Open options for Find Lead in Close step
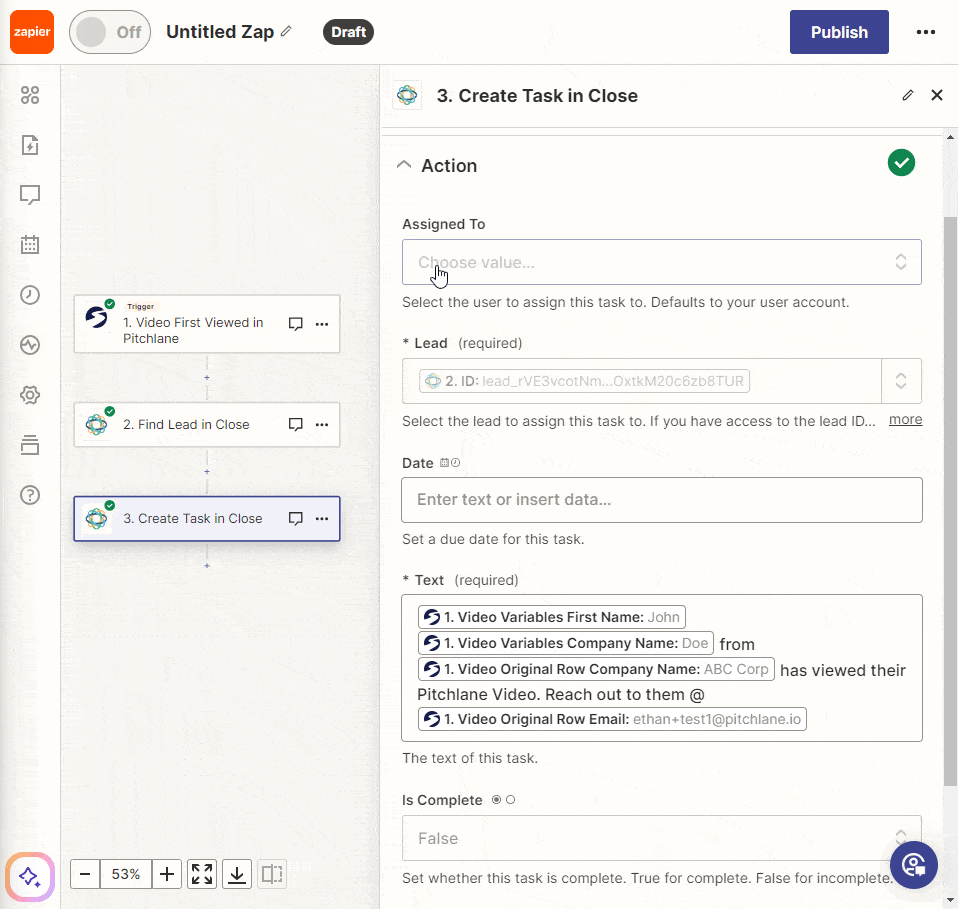 pyautogui.click(x=322, y=425)
